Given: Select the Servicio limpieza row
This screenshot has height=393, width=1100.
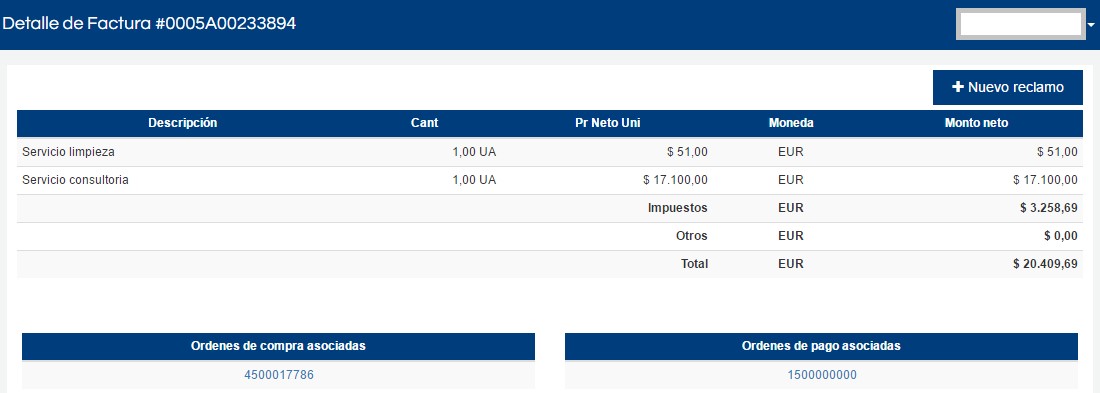Looking at the screenshot, I should pyautogui.click(x=550, y=152).
